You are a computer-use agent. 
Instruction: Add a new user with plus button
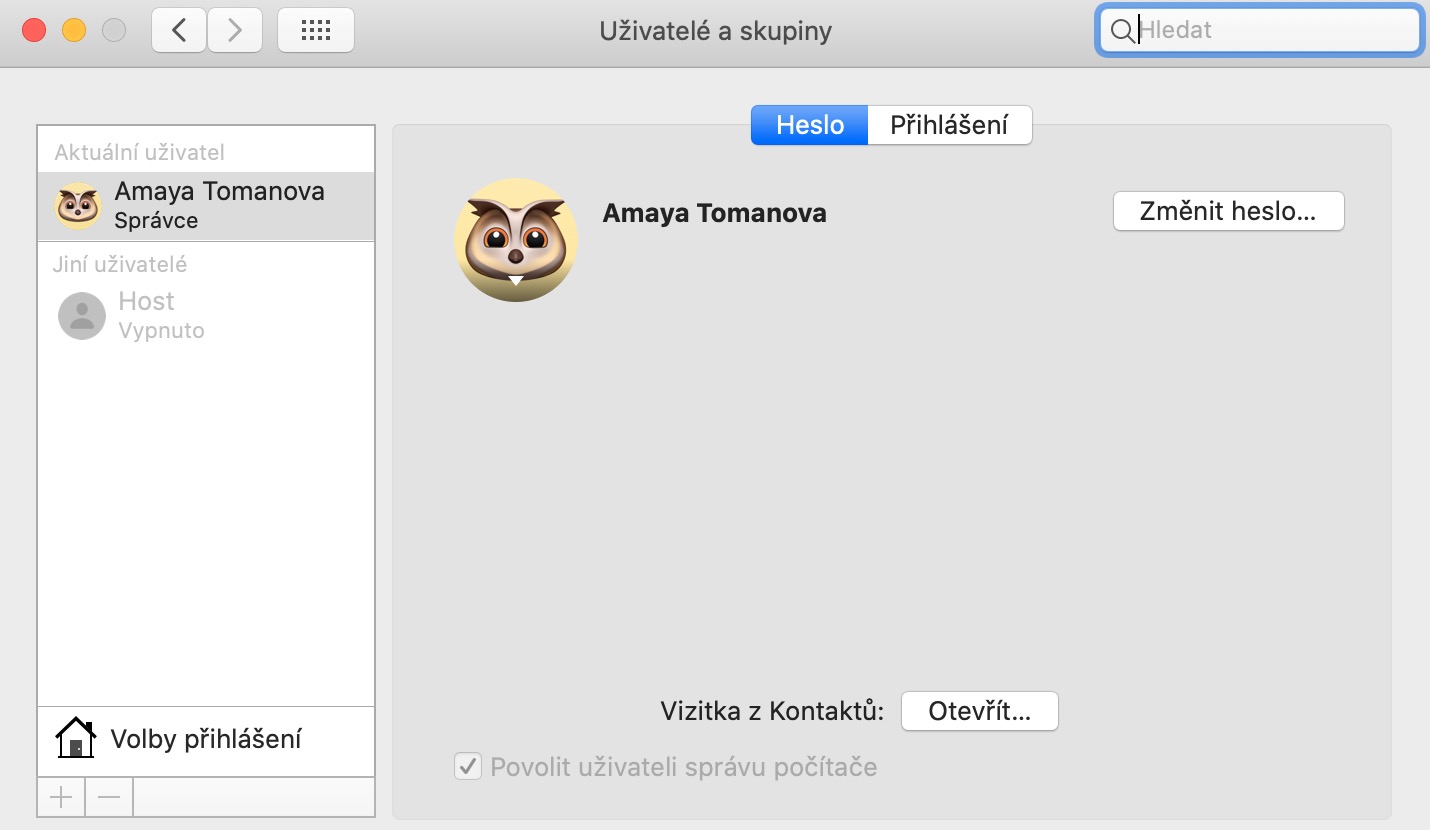tap(61, 797)
